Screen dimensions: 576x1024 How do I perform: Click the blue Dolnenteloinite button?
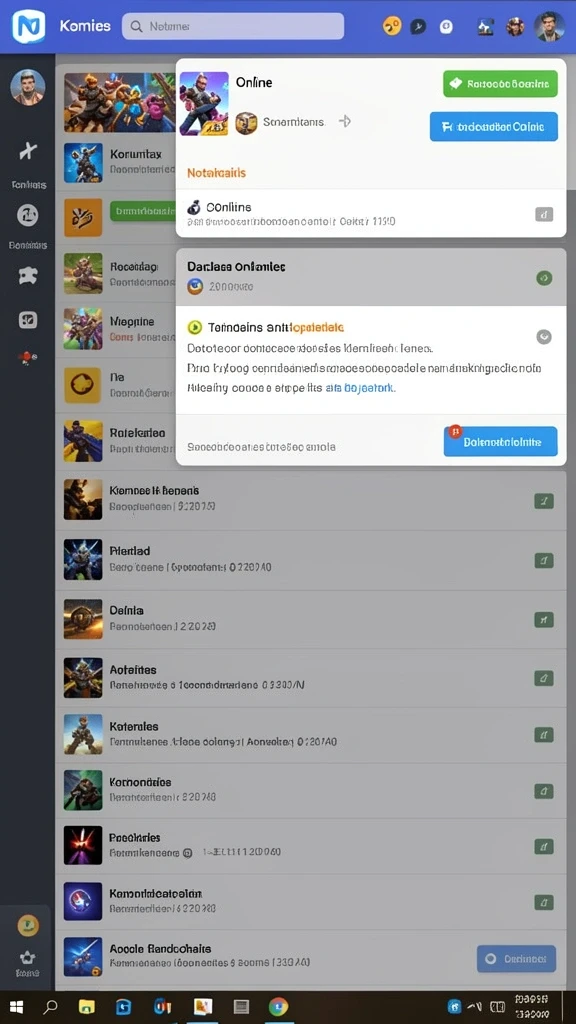coord(500,441)
